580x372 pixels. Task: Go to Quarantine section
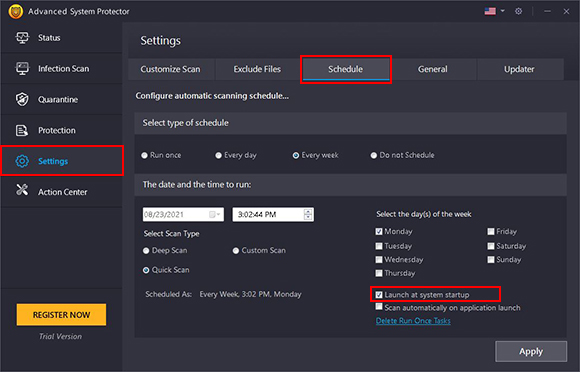point(61,99)
